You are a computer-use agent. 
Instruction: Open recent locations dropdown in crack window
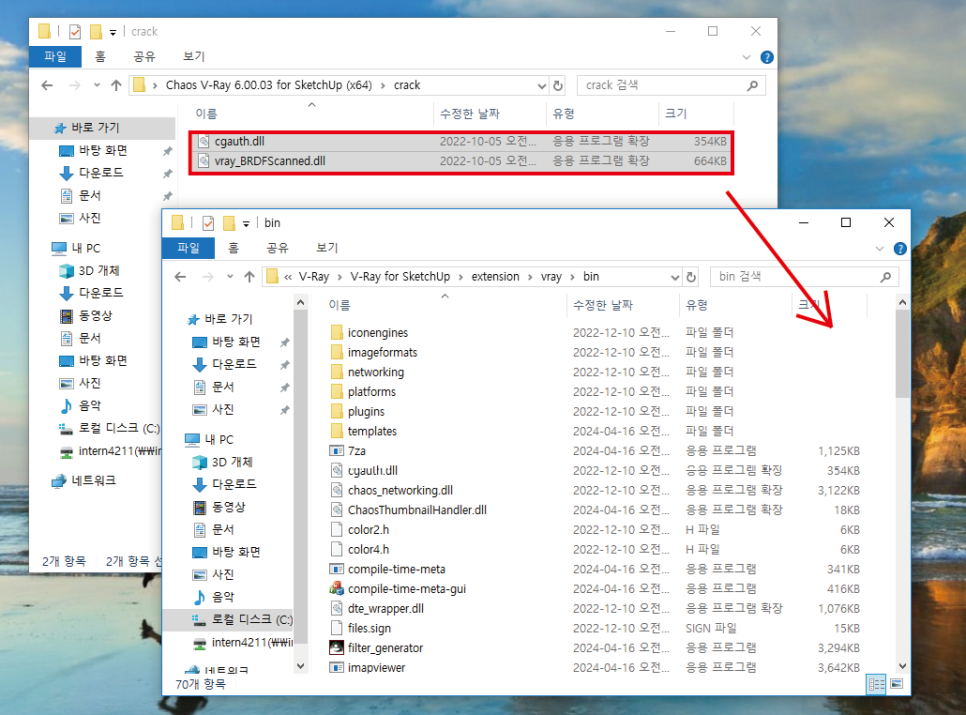(x=97, y=86)
